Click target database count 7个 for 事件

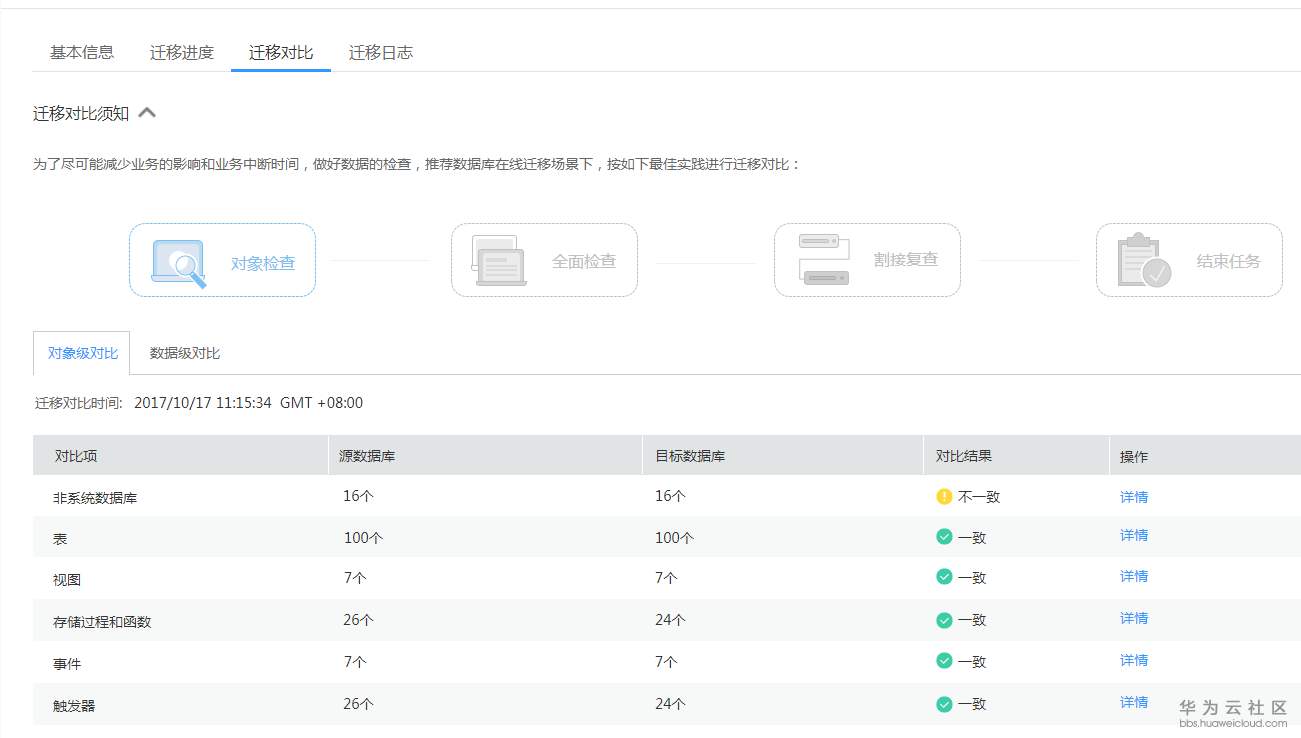click(667, 662)
